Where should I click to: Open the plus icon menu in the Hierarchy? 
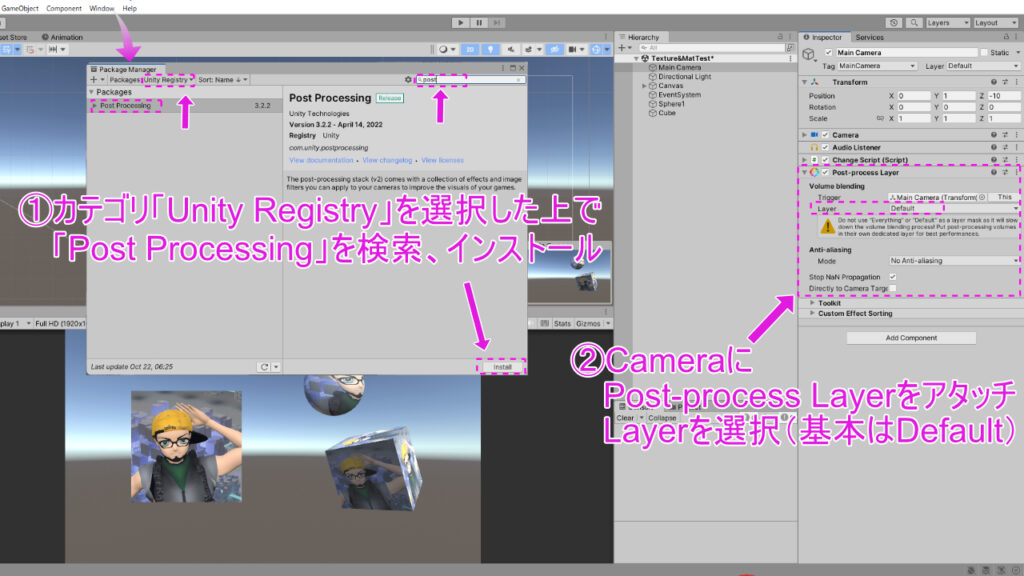click(x=622, y=46)
